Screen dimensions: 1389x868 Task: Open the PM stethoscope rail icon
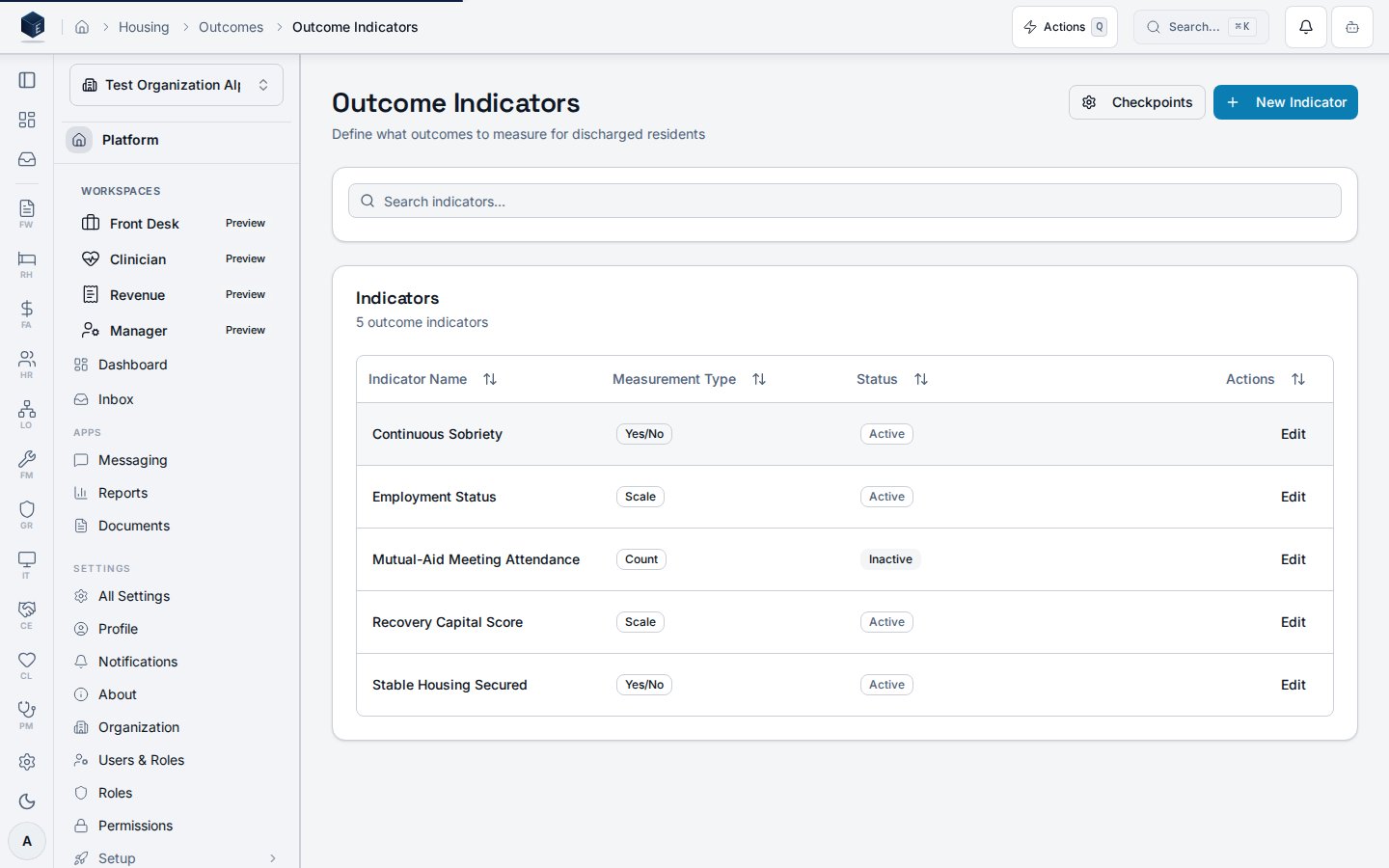(27, 715)
